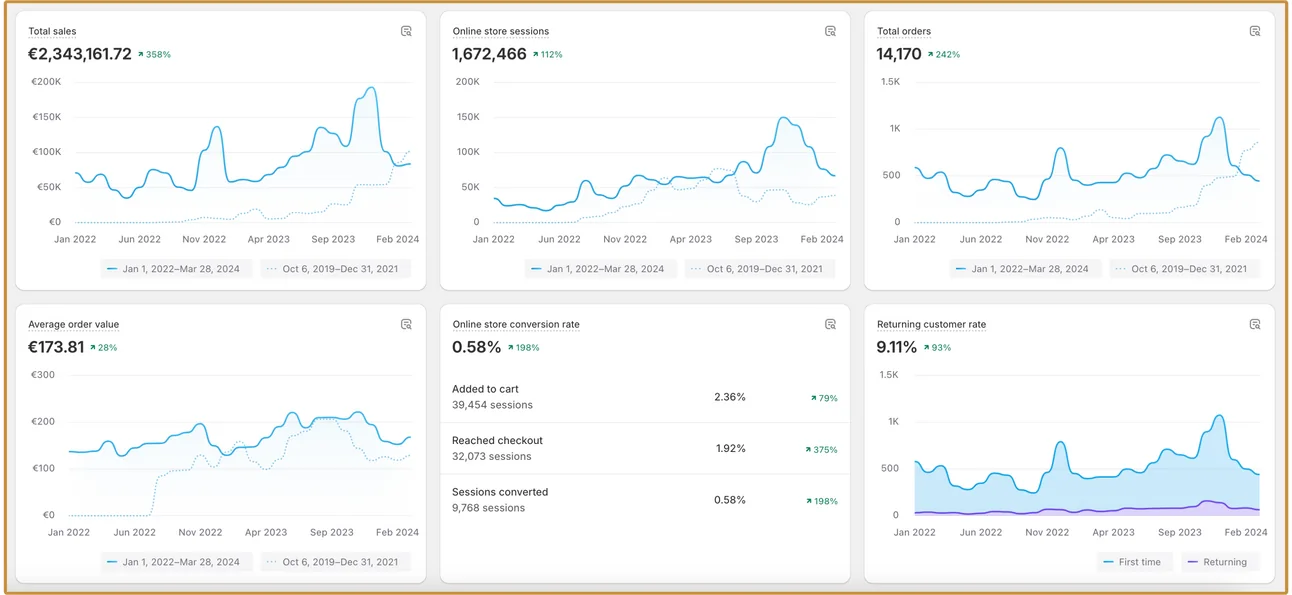Toggle Oct 6, 2019–Dec 31, 2021 legend in Average order value

click(337, 562)
